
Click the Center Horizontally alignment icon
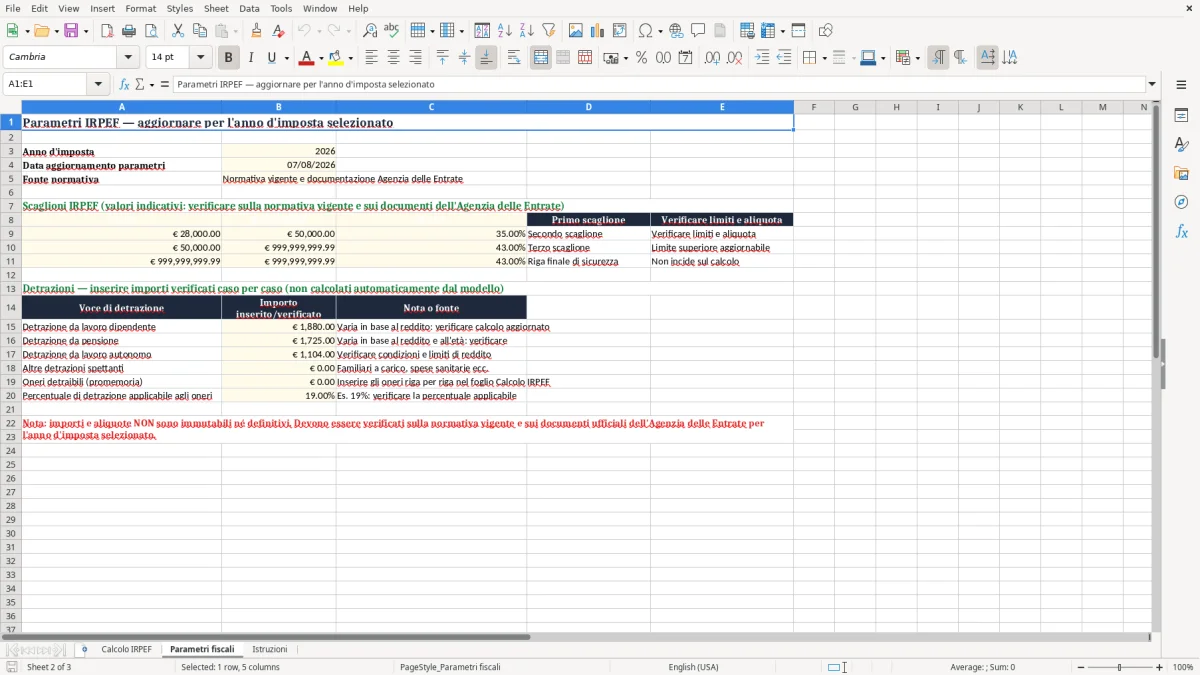tap(393, 58)
